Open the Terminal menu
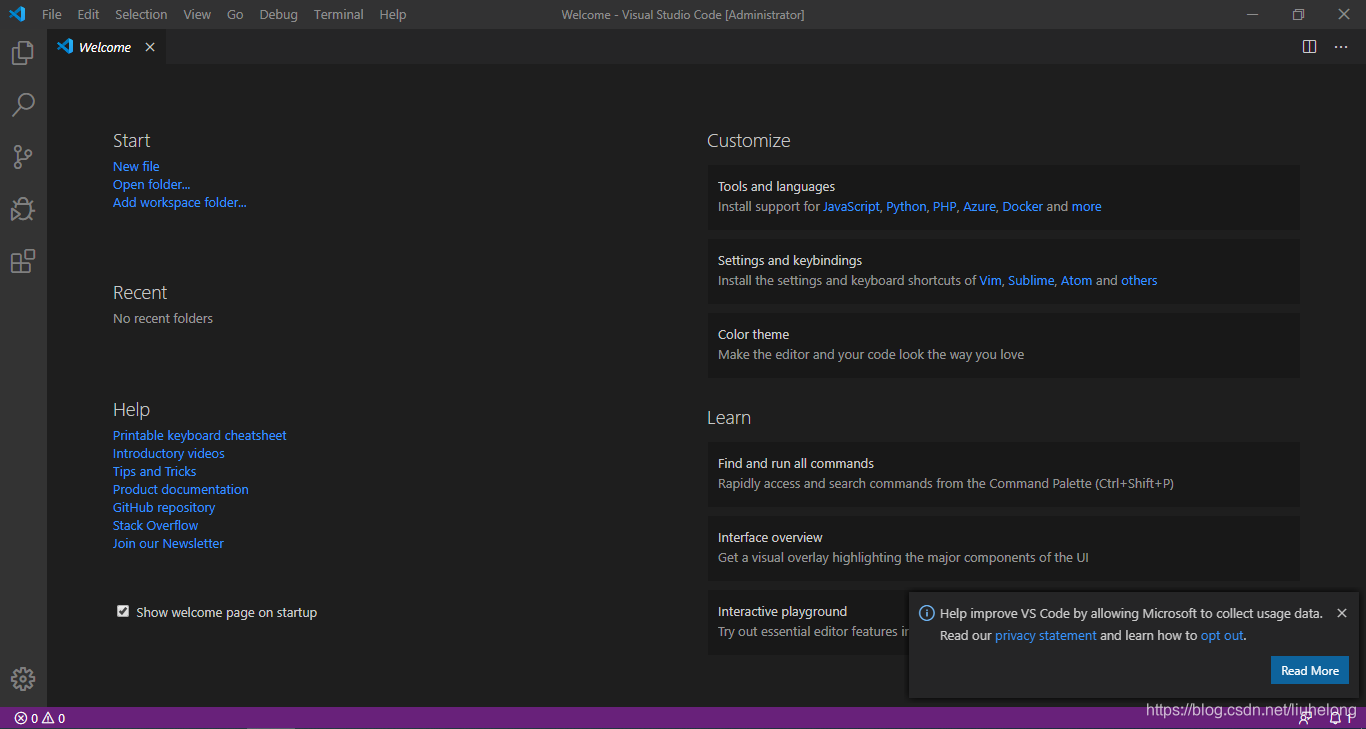Screen dimensions: 1366x729 coord(339,14)
